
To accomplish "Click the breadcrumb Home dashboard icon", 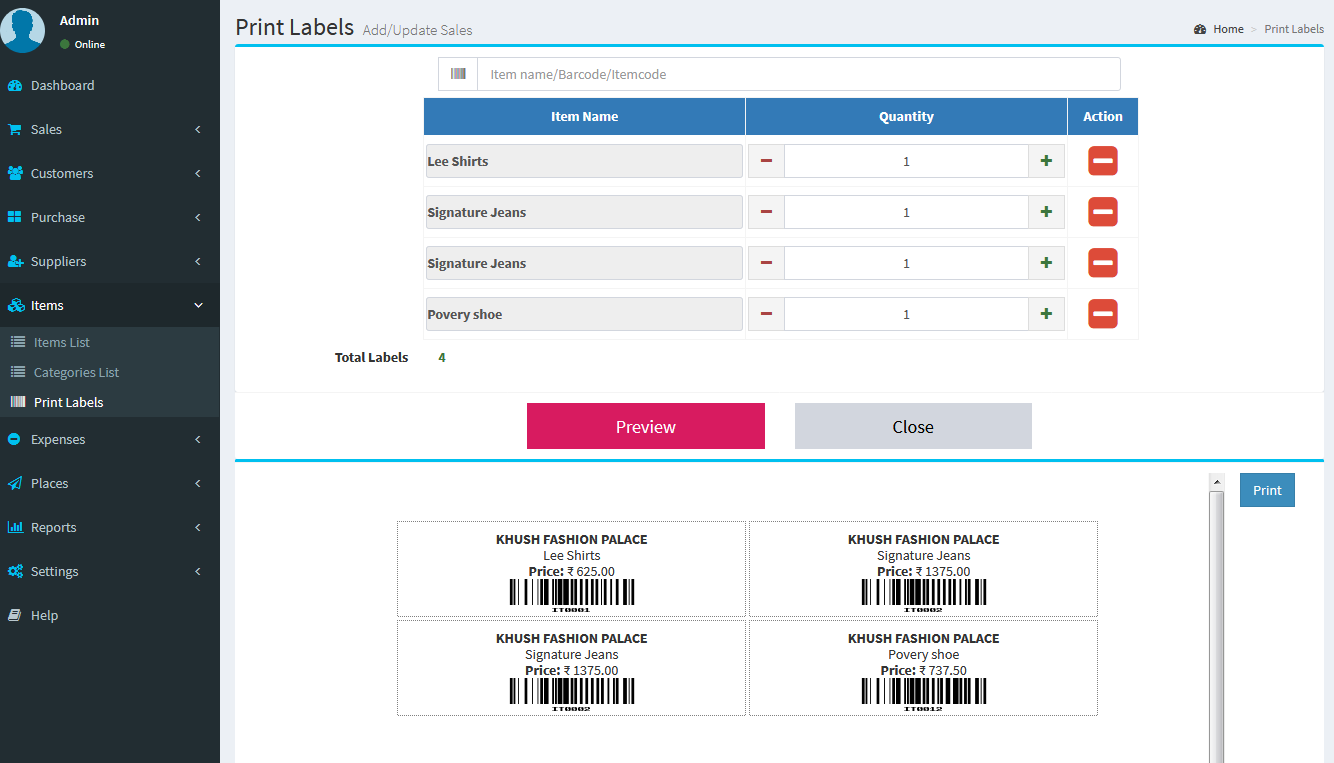I will coord(1200,30).
